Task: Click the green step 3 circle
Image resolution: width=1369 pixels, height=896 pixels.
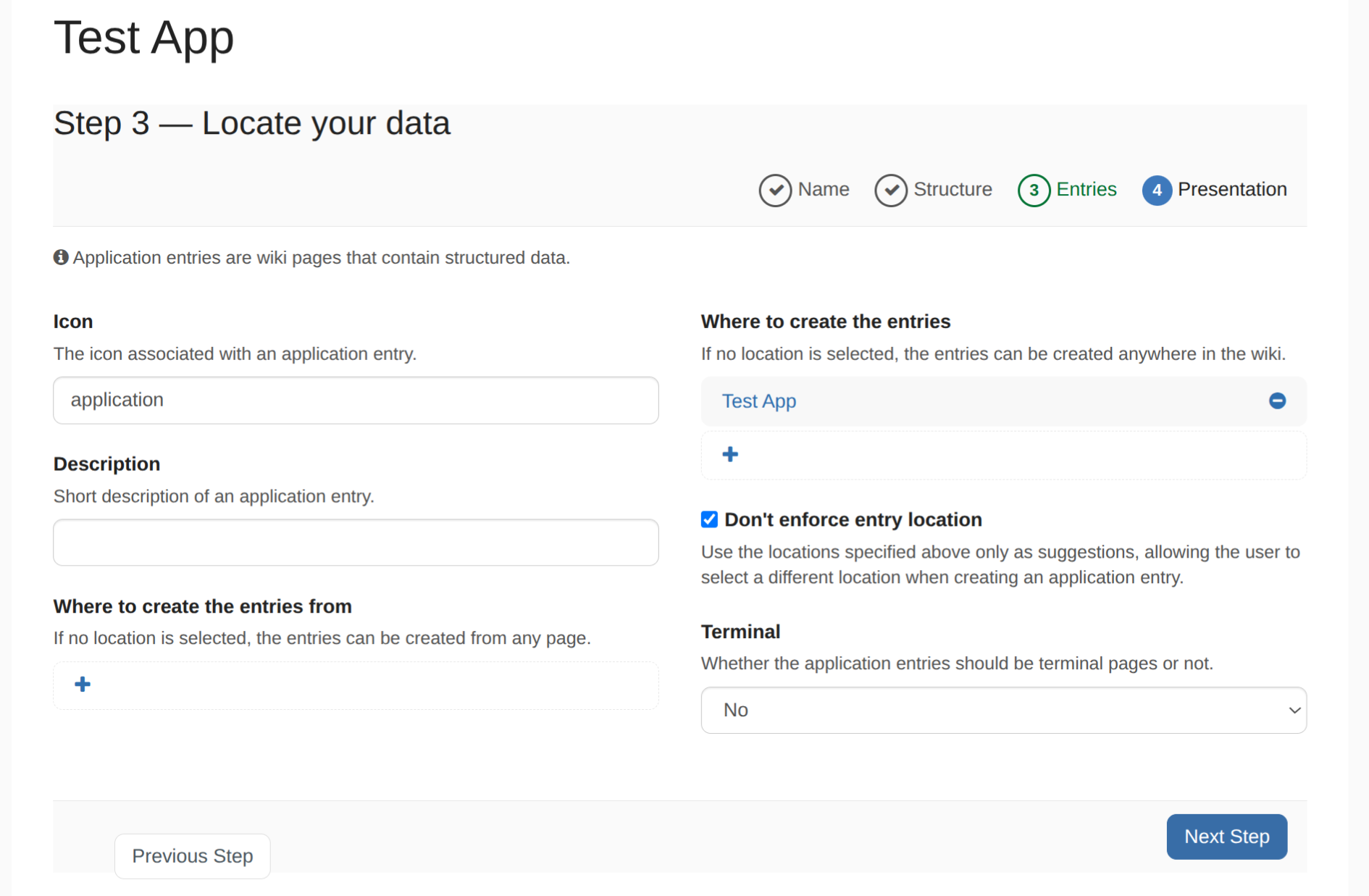Action: 1034,190
